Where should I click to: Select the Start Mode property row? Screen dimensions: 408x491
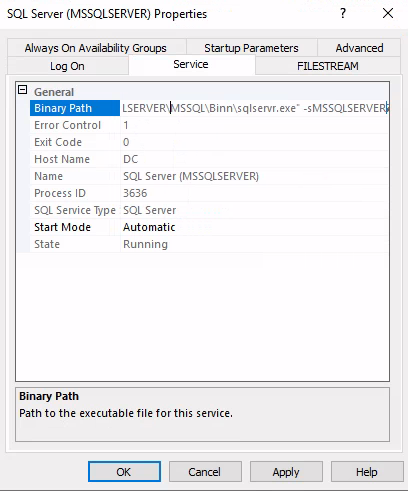[x=209, y=227]
